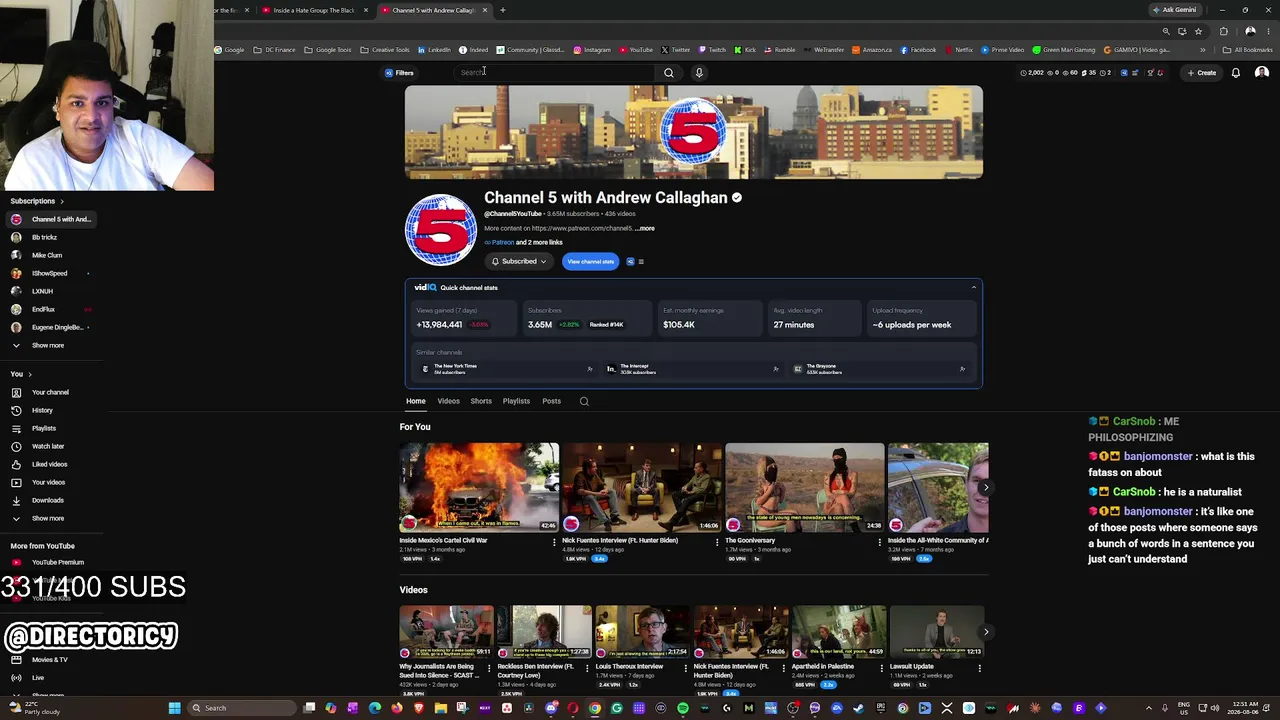Open IShowSpeed subscription channel
Screen dimensions: 1280x720
49,273
